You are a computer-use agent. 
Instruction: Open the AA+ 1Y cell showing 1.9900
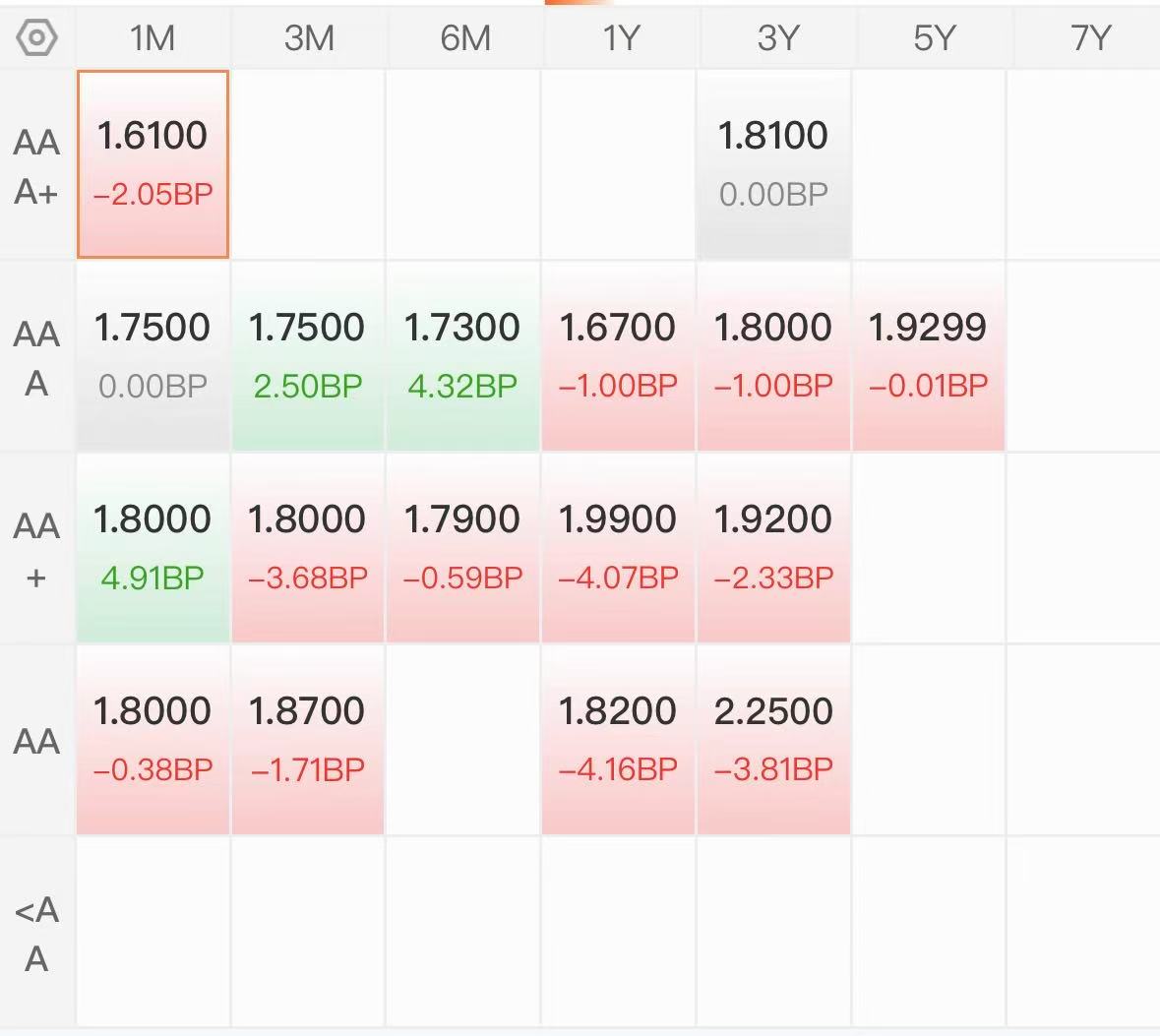[x=619, y=548]
